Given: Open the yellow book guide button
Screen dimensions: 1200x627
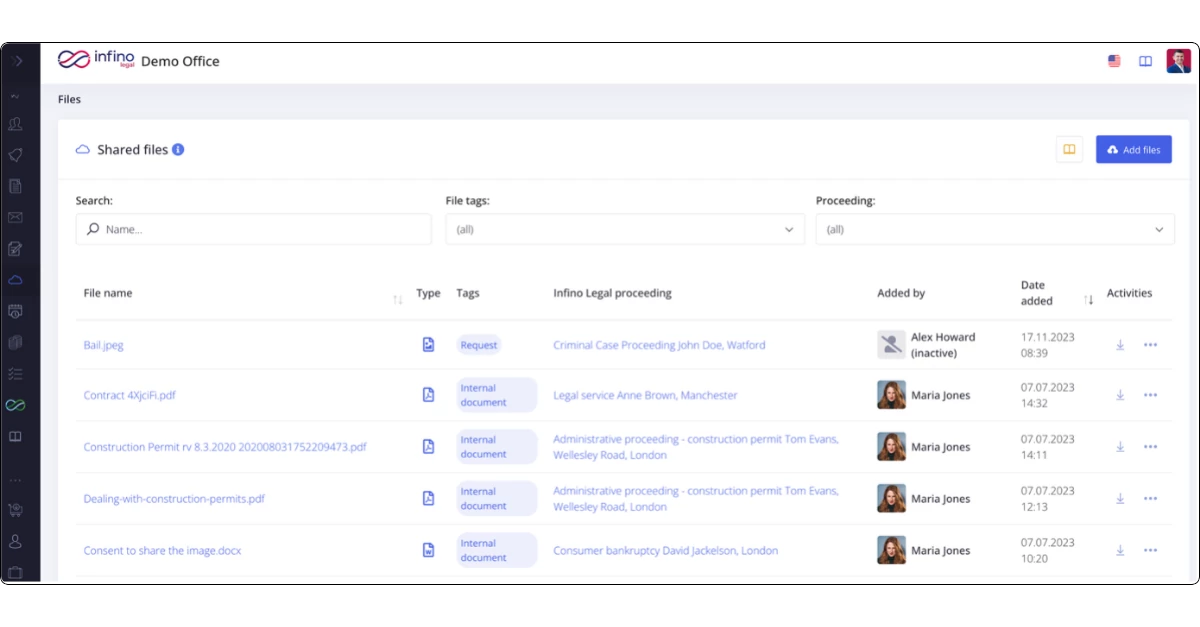Looking at the screenshot, I should pos(1069,150).
